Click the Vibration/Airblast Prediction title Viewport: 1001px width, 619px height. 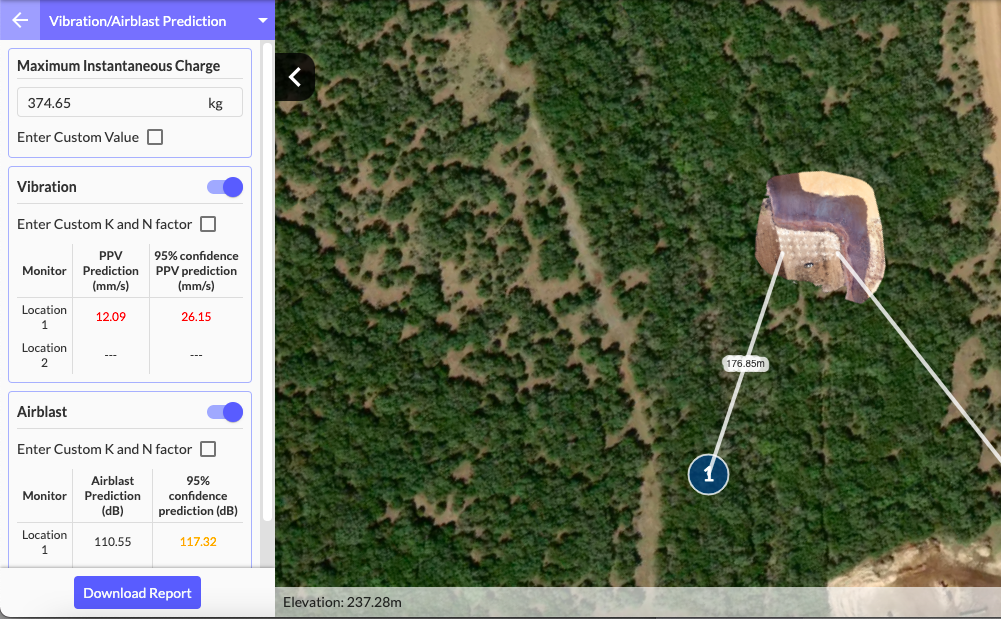click(x=137, y=20)
